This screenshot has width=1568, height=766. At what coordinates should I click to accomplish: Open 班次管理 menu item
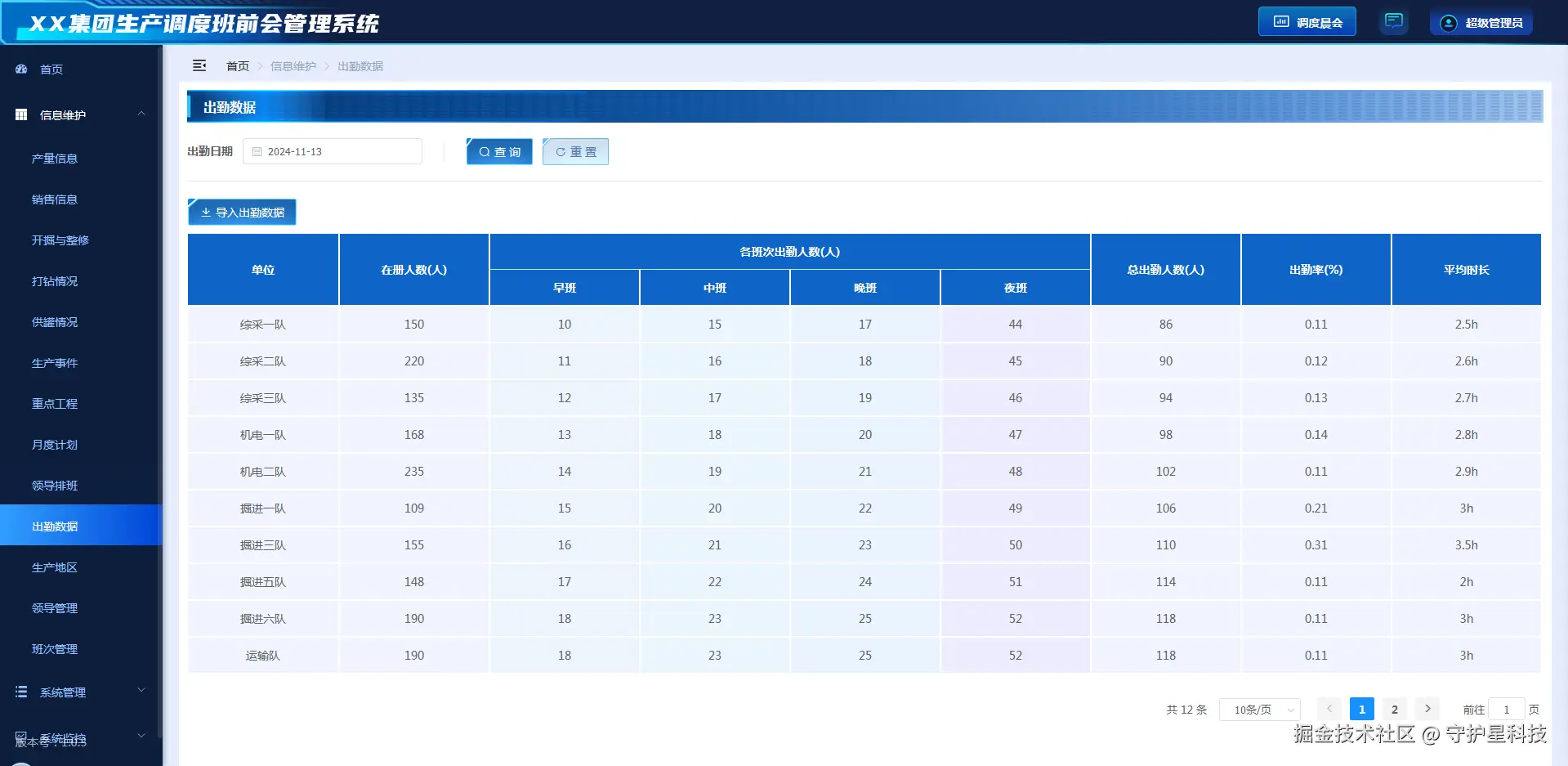tap(55, 649)
